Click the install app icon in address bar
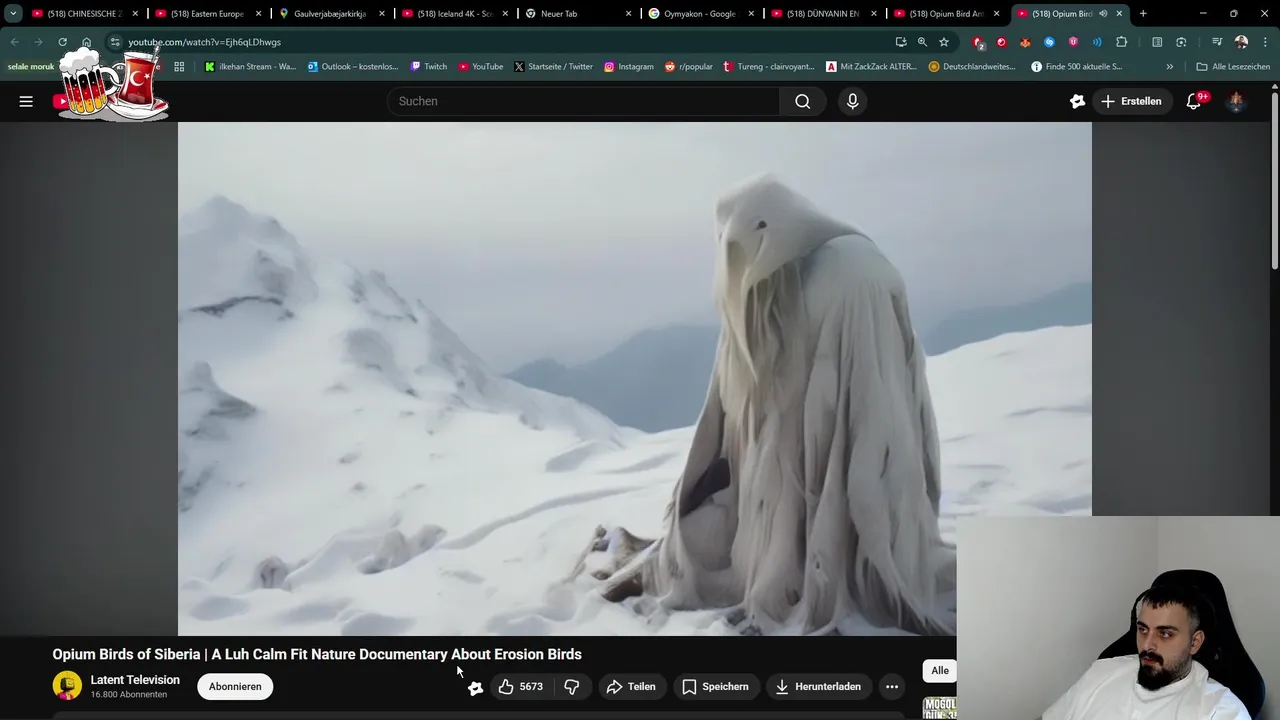1280x720 pixels. (901, 42)
